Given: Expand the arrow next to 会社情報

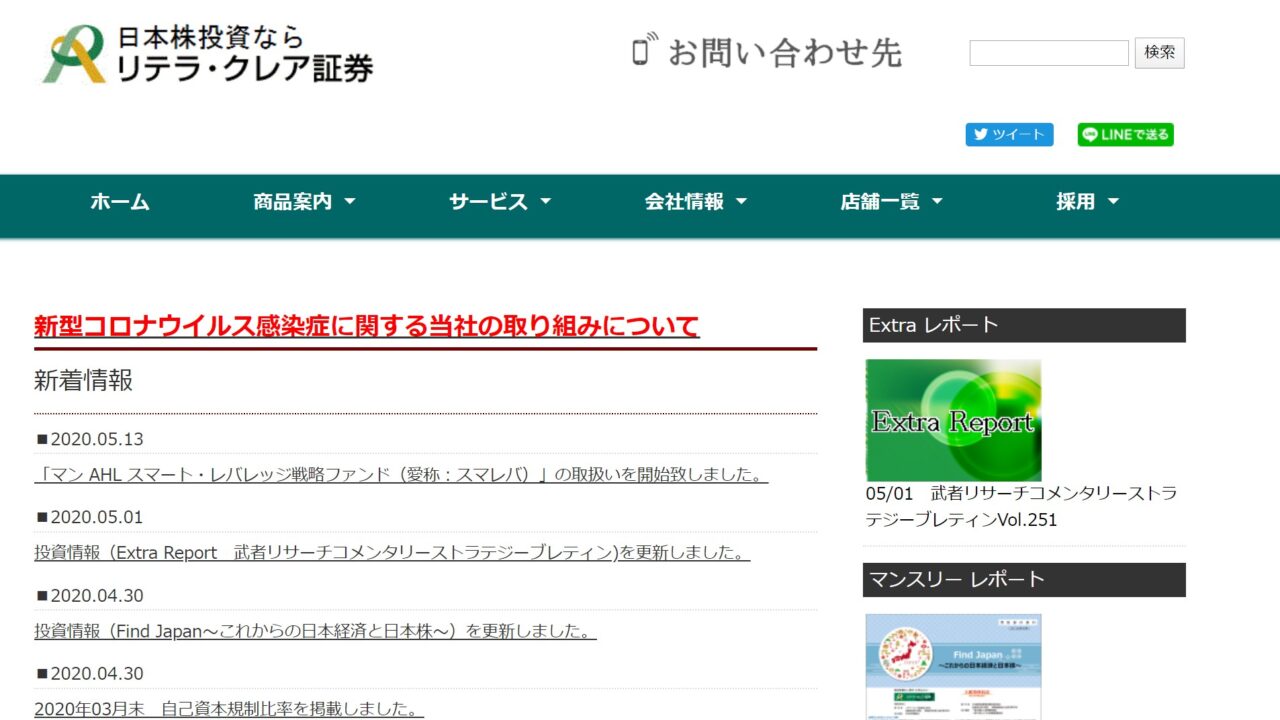Looking at the screenshot, I should (742, 202).
